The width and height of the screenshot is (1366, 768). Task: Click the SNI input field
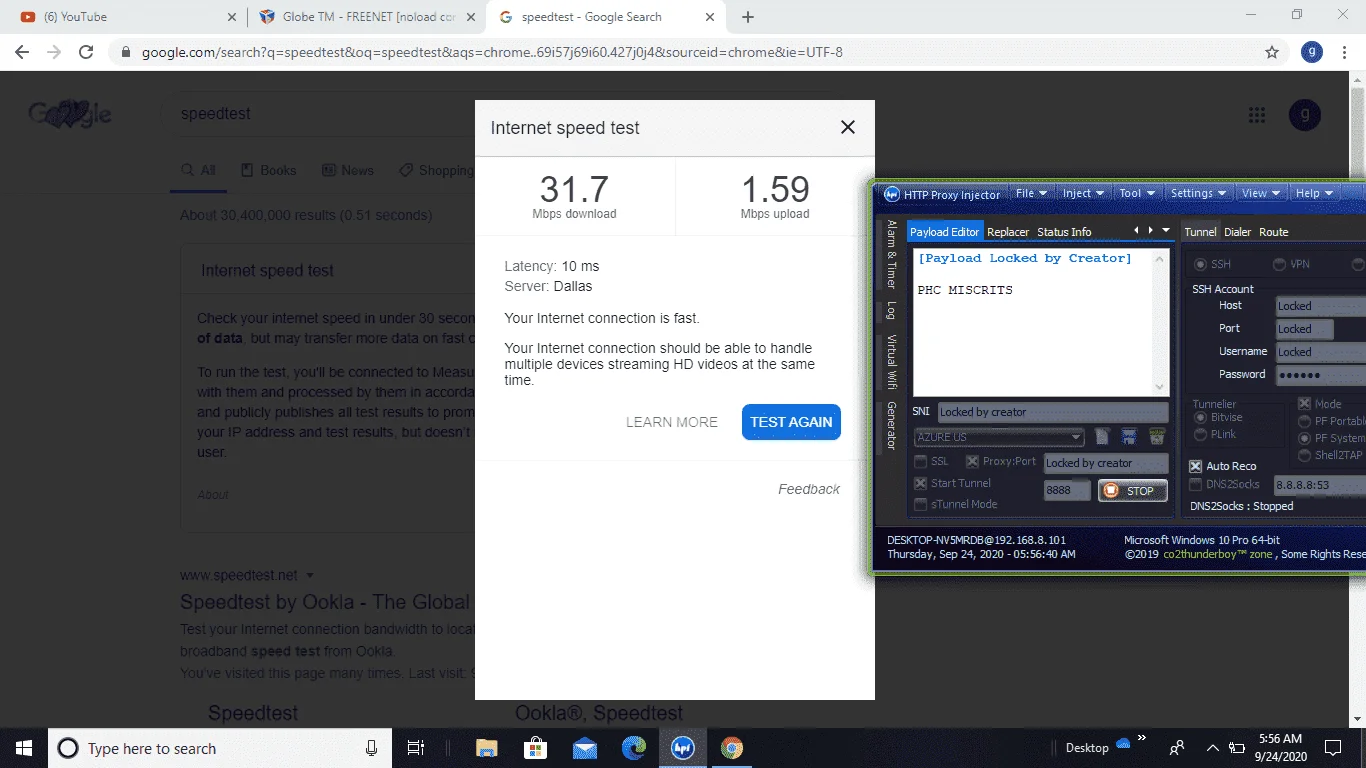(x=1052, y=412)
